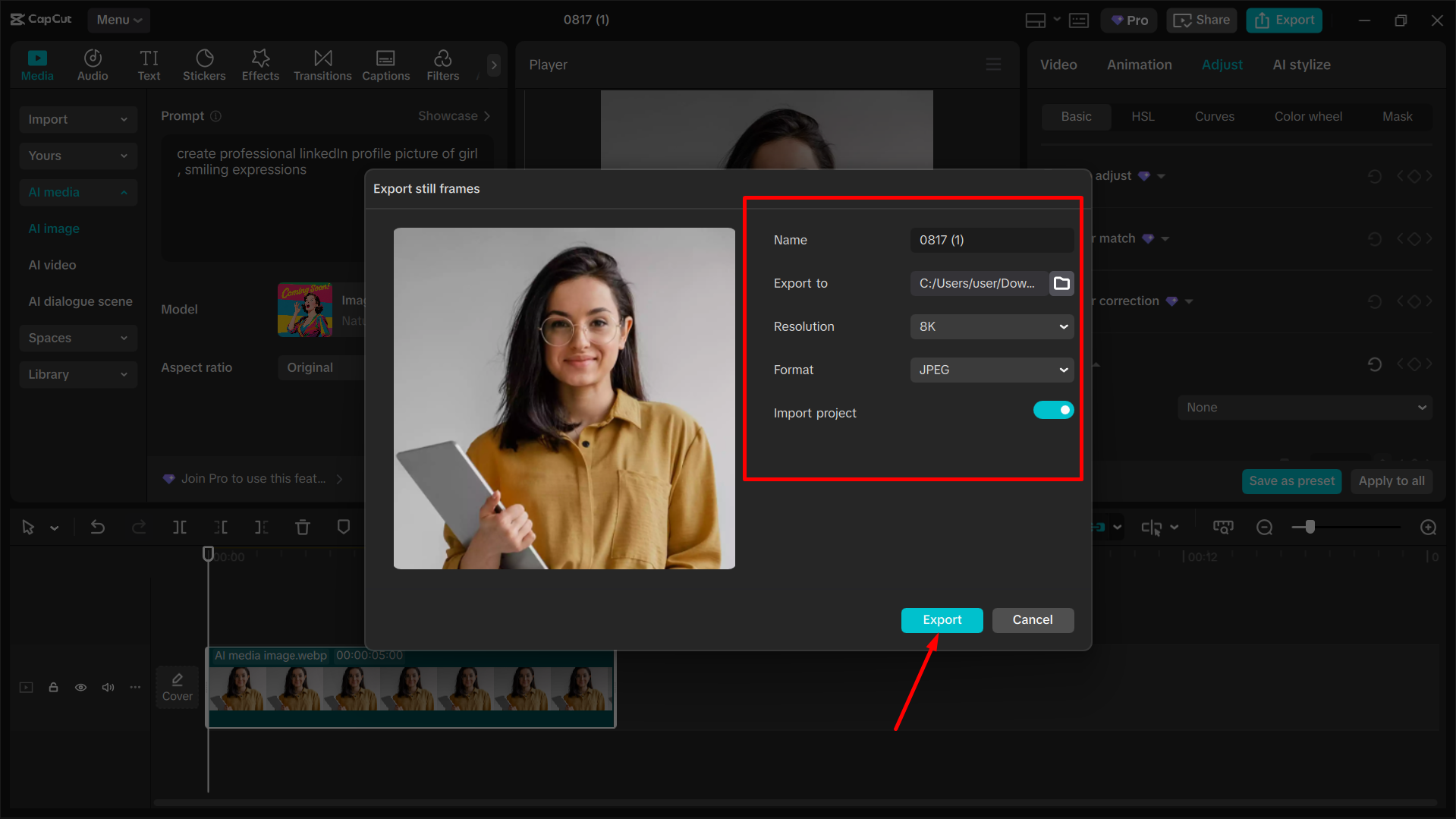This screenshot has width=1456, height=819.
Task: Open the Effects panel icon
Action: [260, 65]
